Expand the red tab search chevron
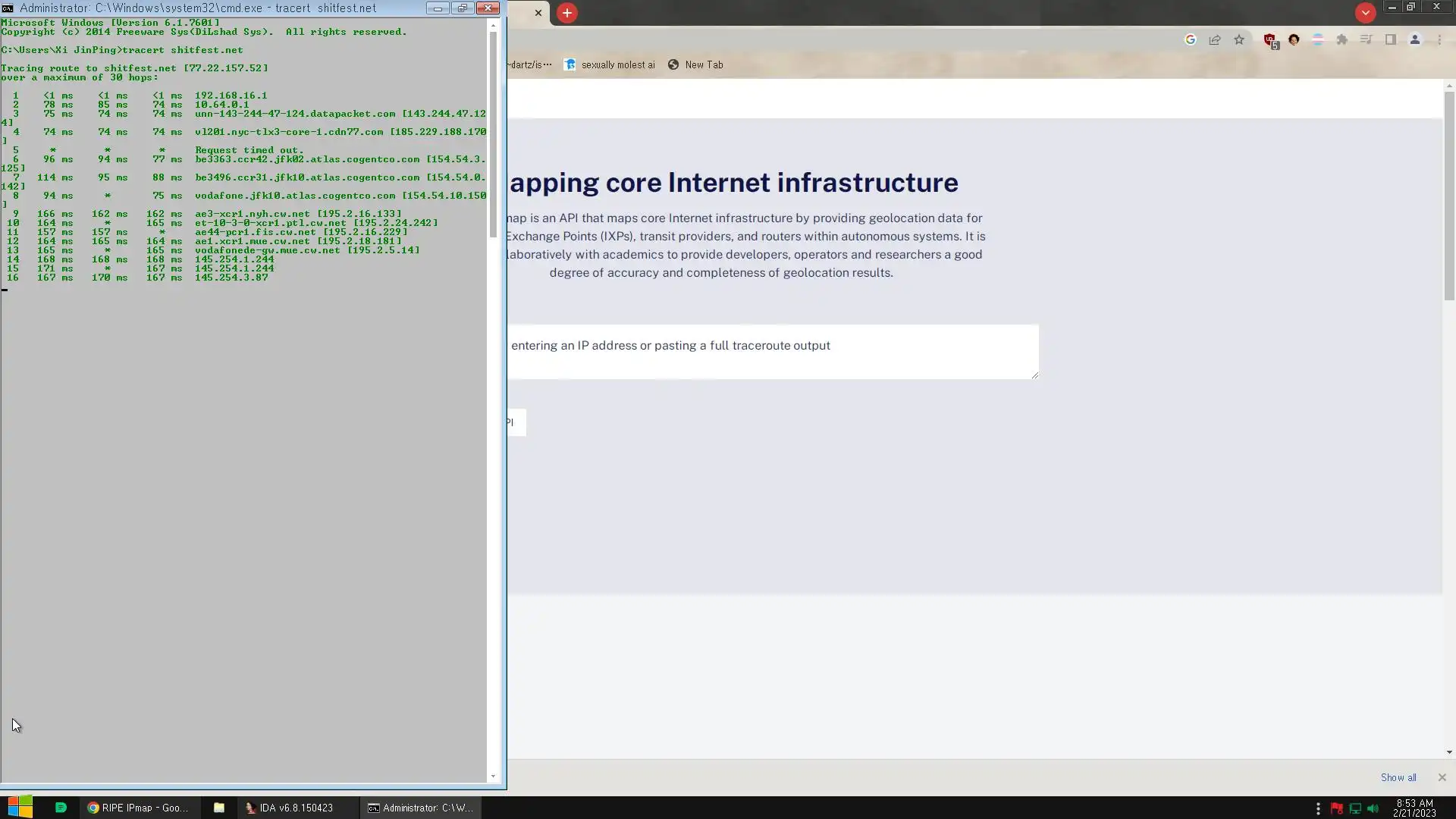The height and width of the screenshot is (819, 1456). tap(1366, 13)
